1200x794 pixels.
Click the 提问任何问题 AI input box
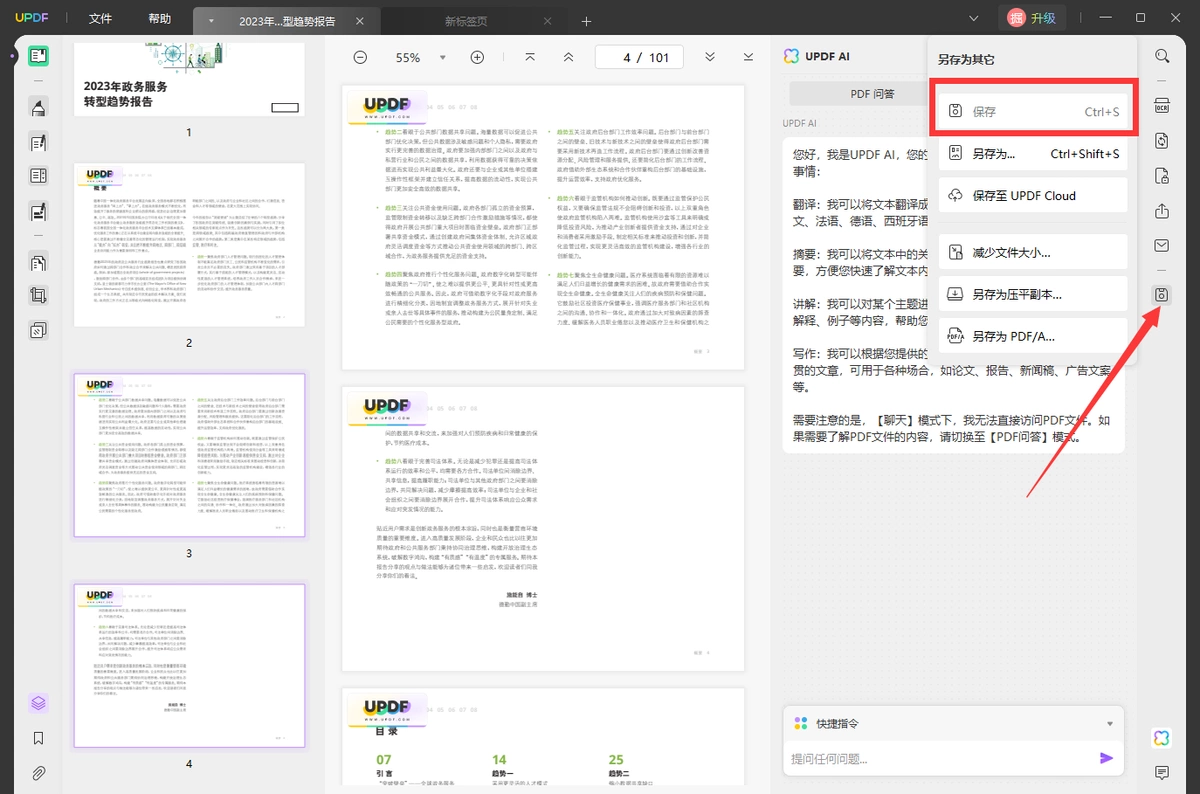point(938,759)
